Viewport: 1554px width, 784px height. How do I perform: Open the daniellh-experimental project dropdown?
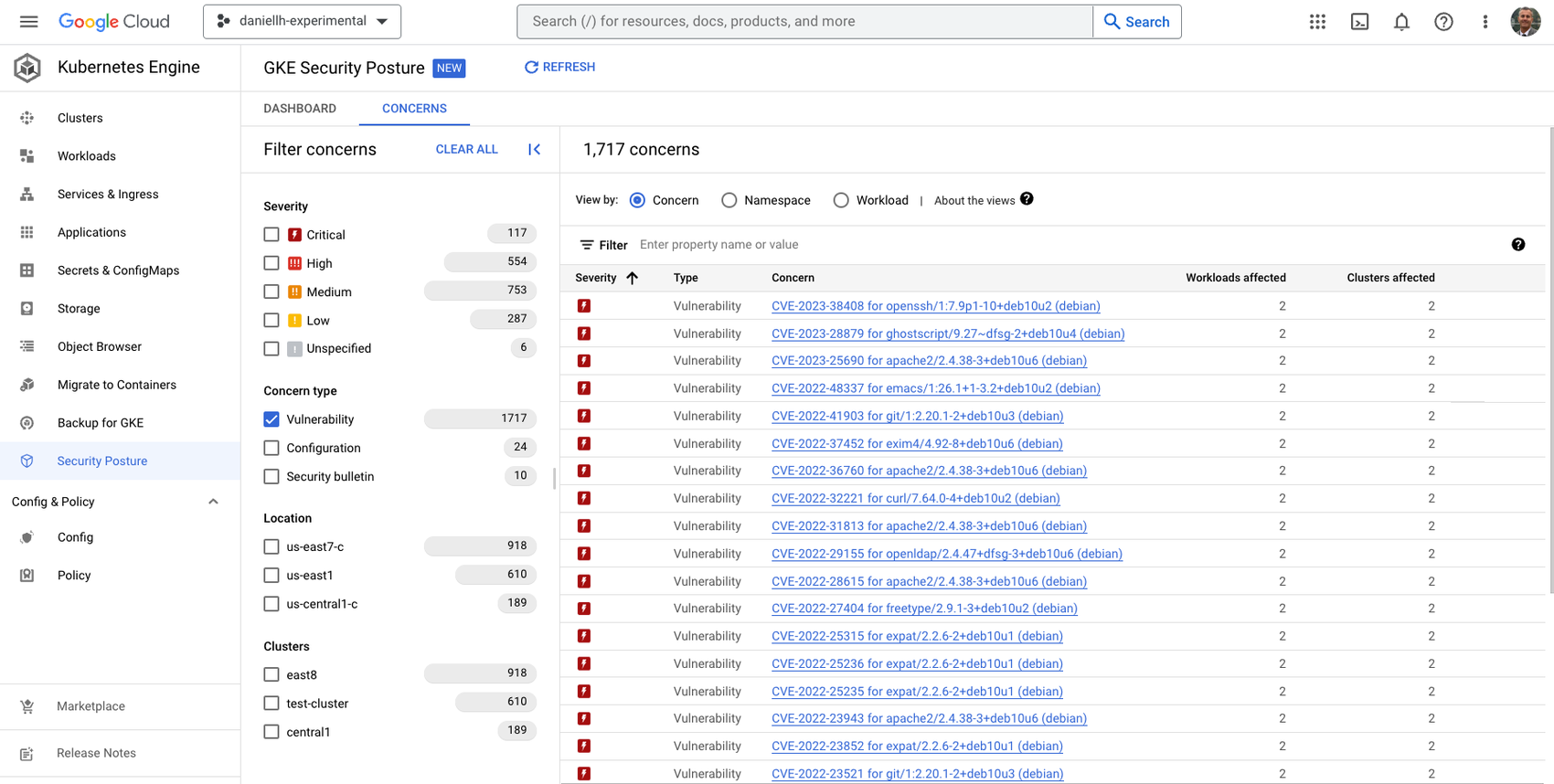[x=302, y=21]
